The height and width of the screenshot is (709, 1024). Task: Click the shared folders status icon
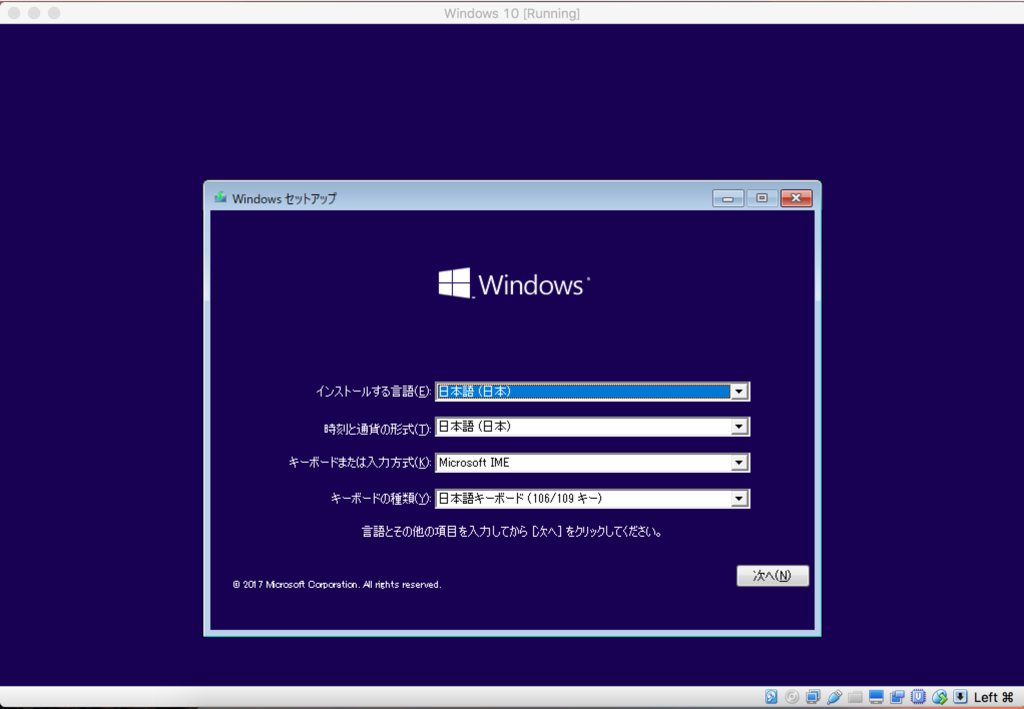856,696
